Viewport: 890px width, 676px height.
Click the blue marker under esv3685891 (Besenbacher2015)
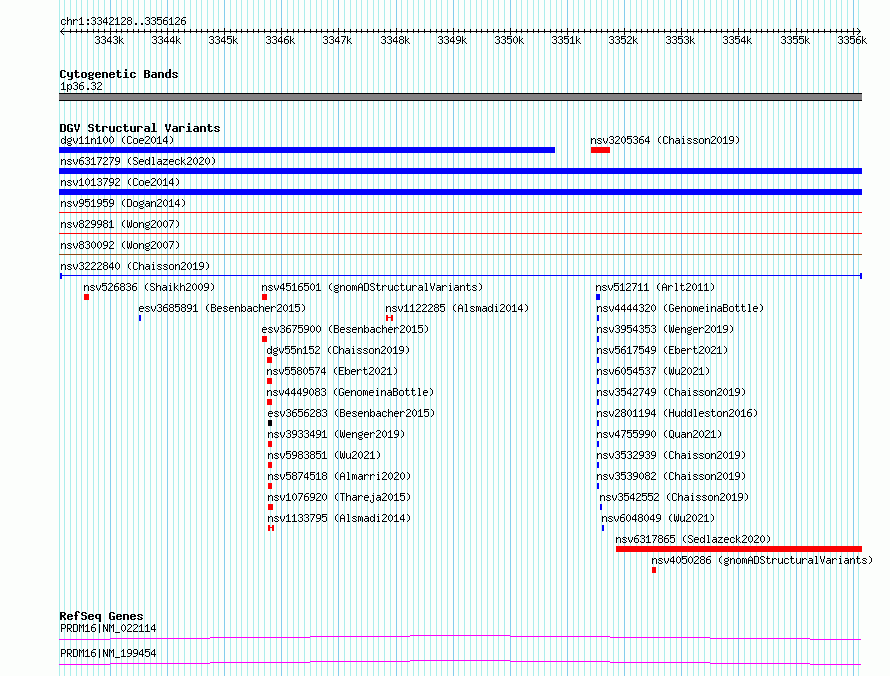(140, 318)
